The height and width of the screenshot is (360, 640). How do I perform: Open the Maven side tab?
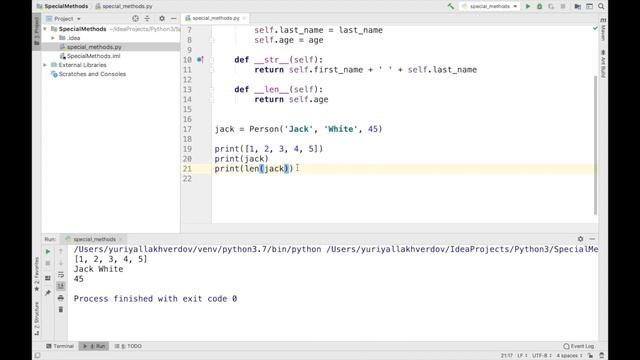tap(603, 29)
